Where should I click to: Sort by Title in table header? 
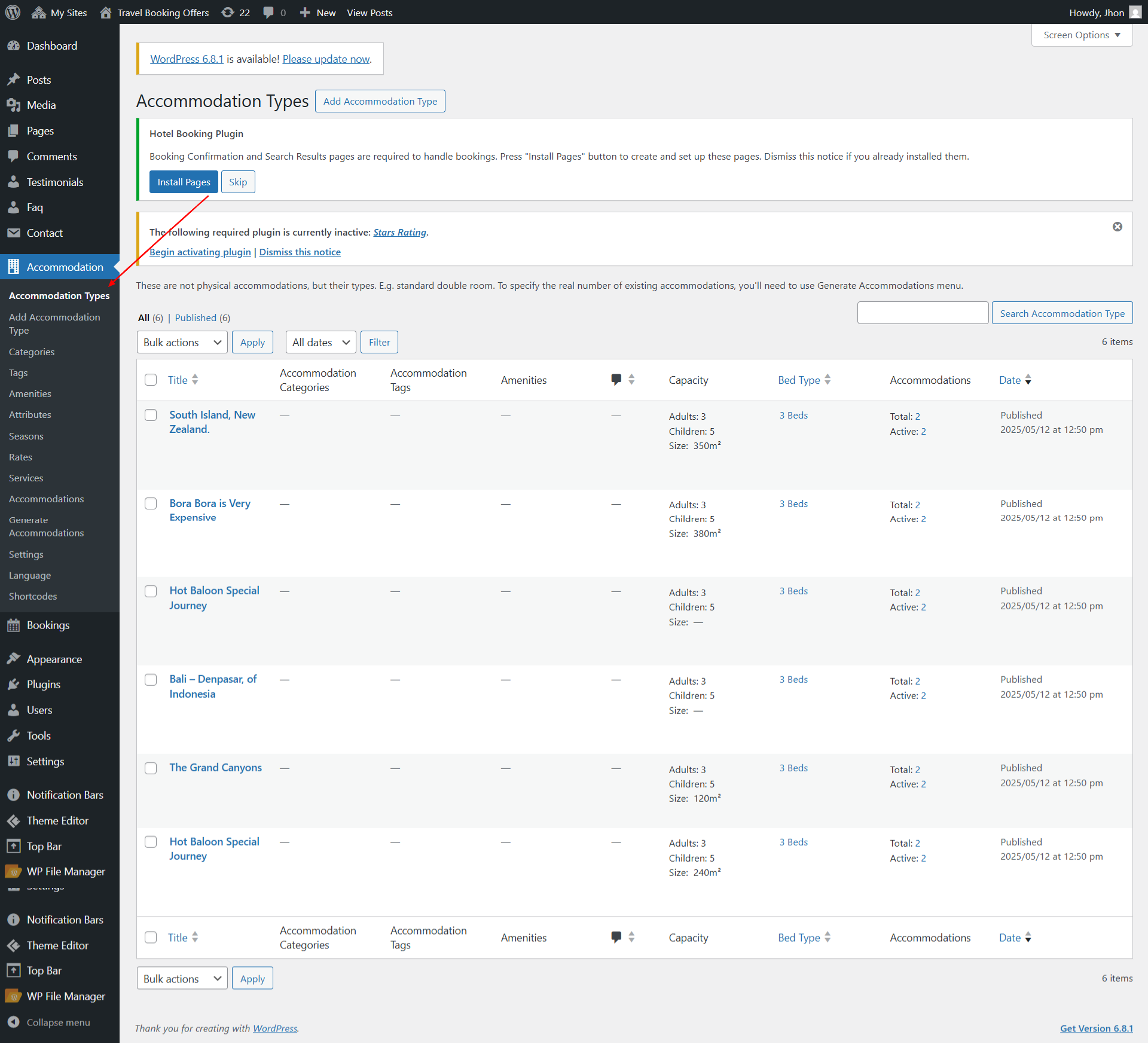[183, 380]
